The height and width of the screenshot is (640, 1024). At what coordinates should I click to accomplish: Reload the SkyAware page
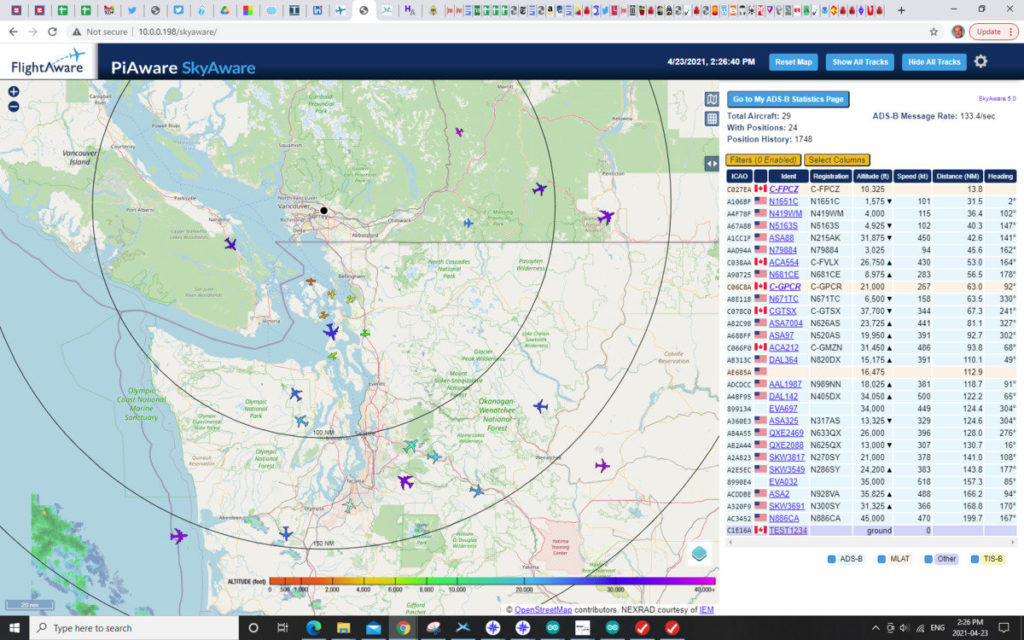tap(52, 31)
